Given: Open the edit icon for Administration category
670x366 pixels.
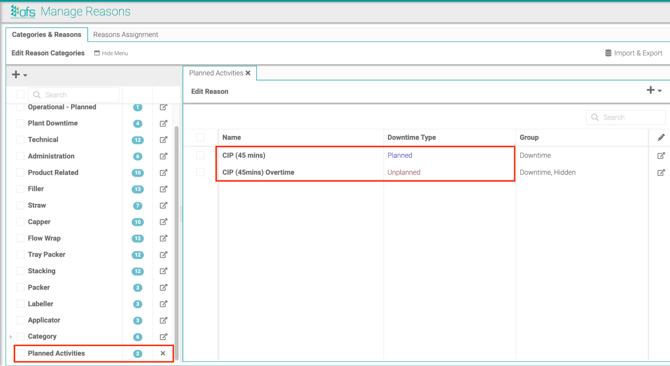Looking at the screenshot, I should (163, 156).
